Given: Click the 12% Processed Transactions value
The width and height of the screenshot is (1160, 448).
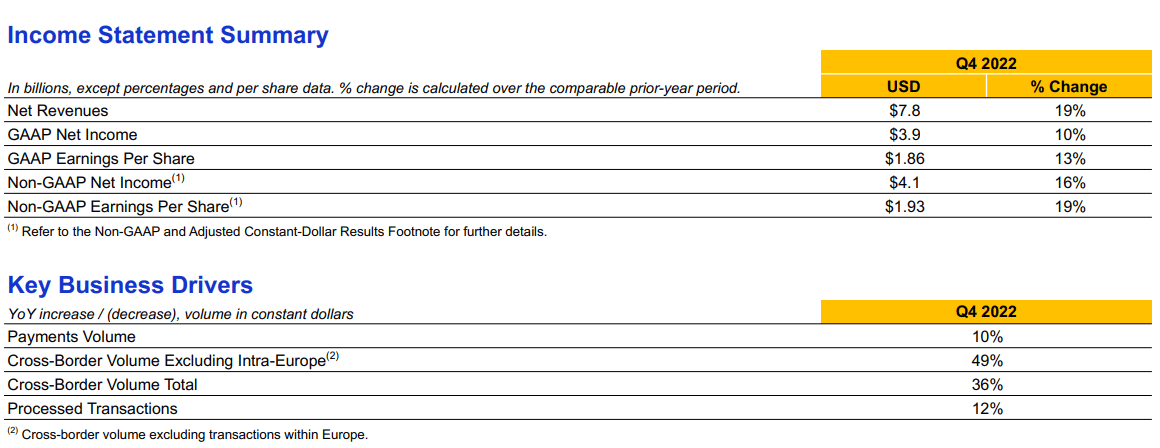Looking at the screenshot, I should coord(987,408).
